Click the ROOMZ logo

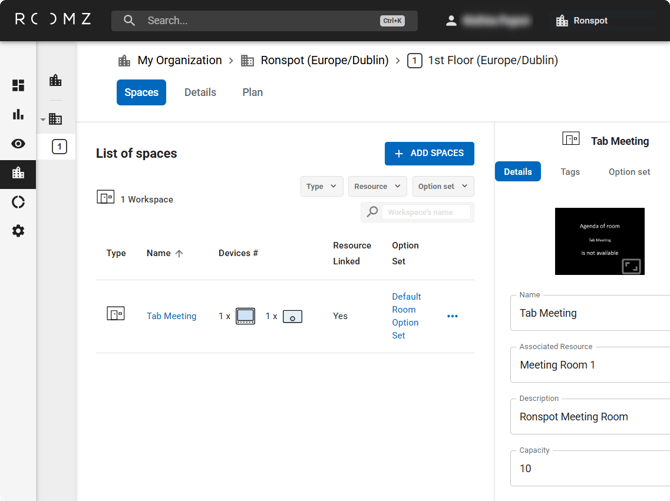click(x=53, y=19)
